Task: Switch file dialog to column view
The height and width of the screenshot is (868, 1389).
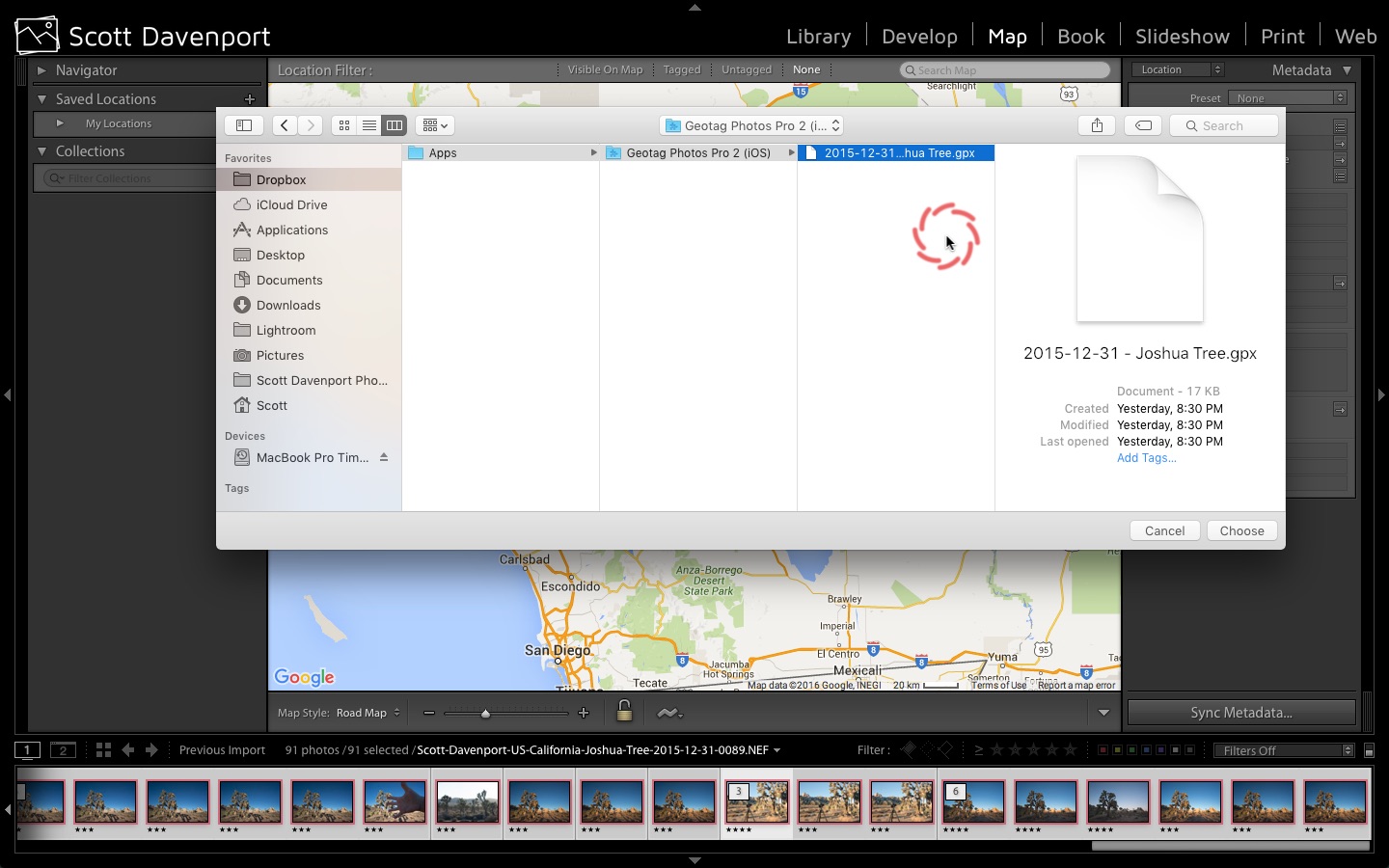Action: pyautogui.click(x=395, y=125)
